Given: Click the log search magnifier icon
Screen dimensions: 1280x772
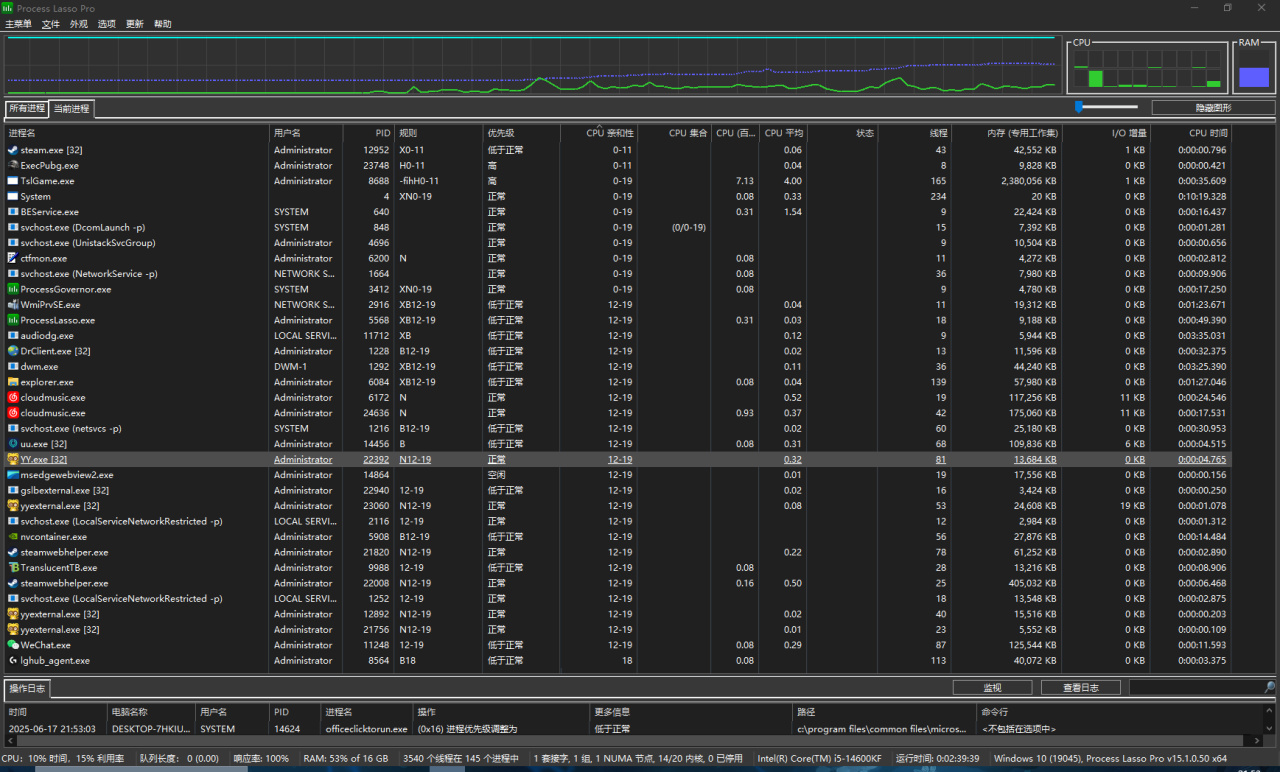Looking at the screenshot, I should point(1270,688).
